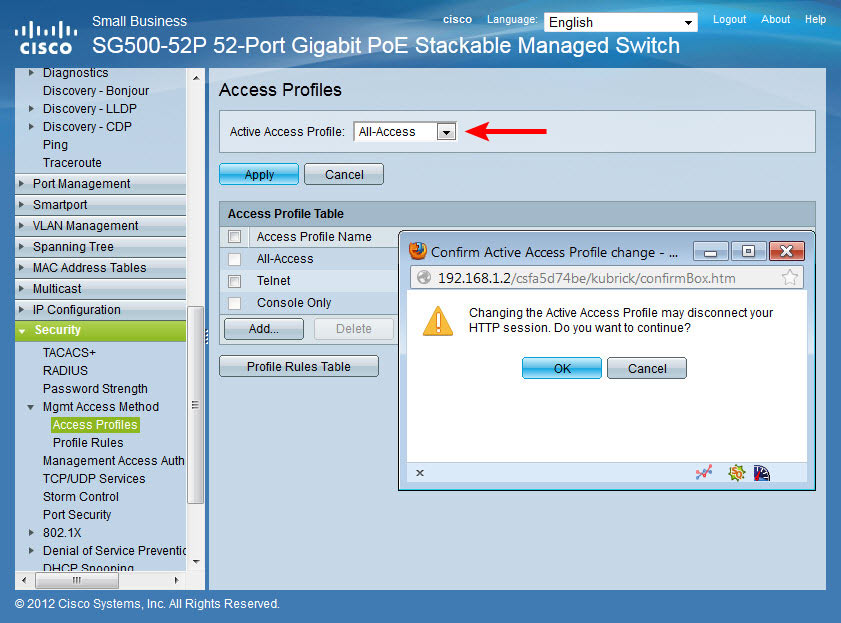
Task: Click the Cisco logo in header
Action: coord(46,38)
